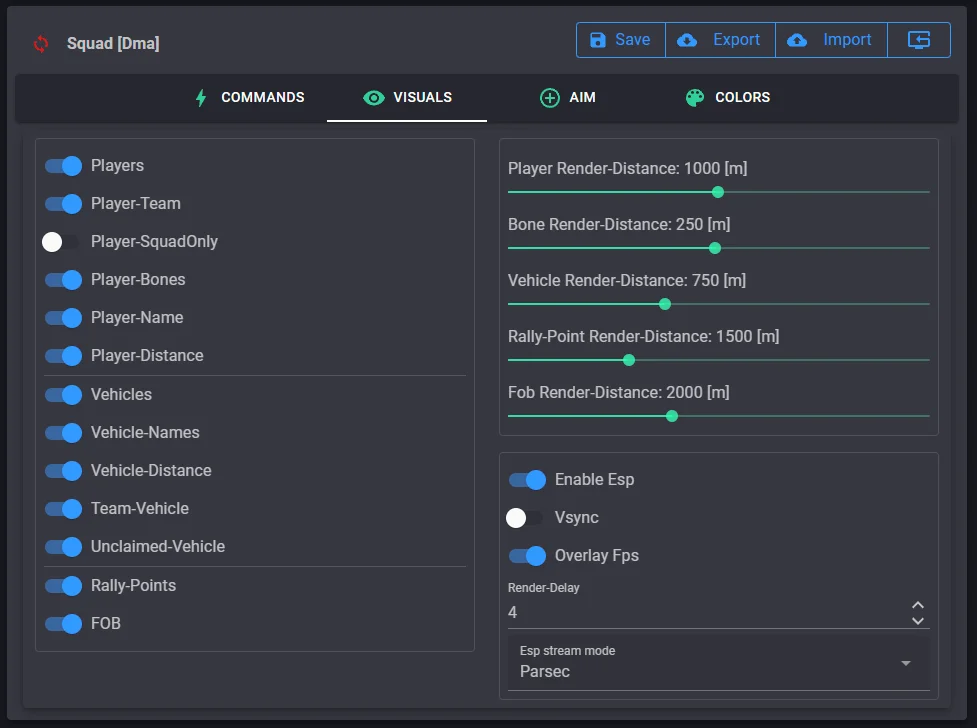Screen dimensions: 977x728
Task: Click the Render-Delay input field
Action: tap(700, 612)
